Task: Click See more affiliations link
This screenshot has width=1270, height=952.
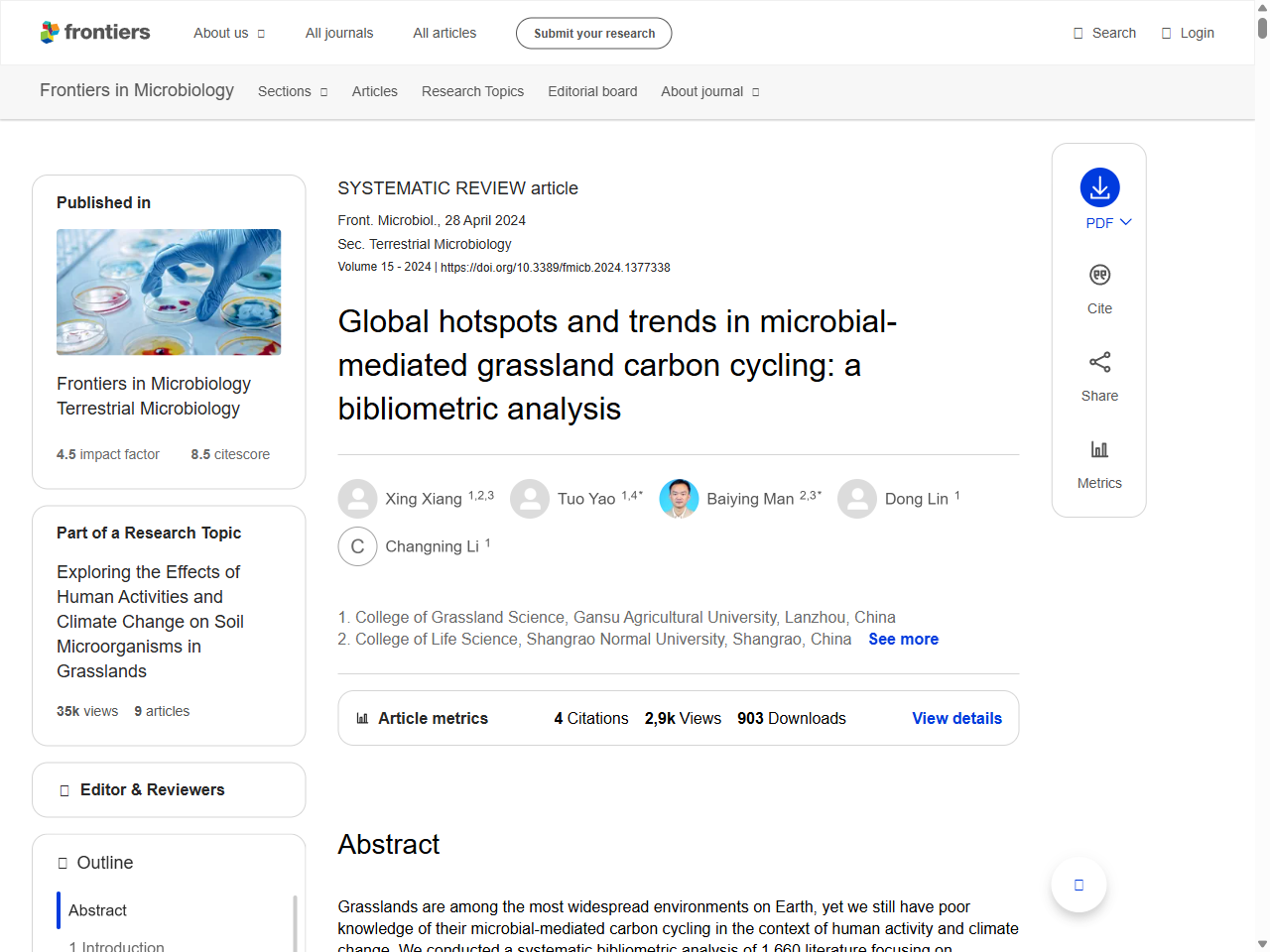Action: tap(903, 639)
